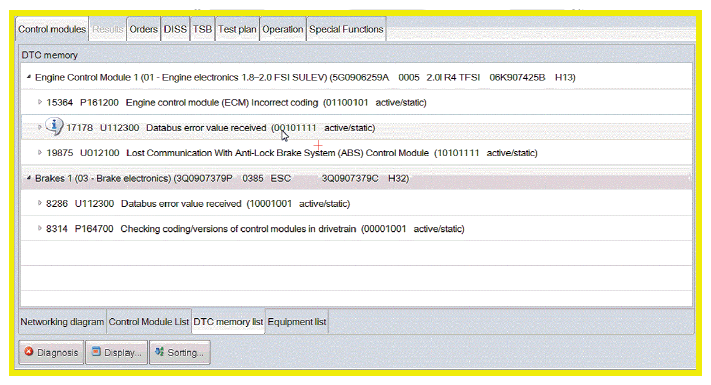Screen dimensions: 711x385
Task: Click the Display button's screen icon
Action: (x=96, y=351)
